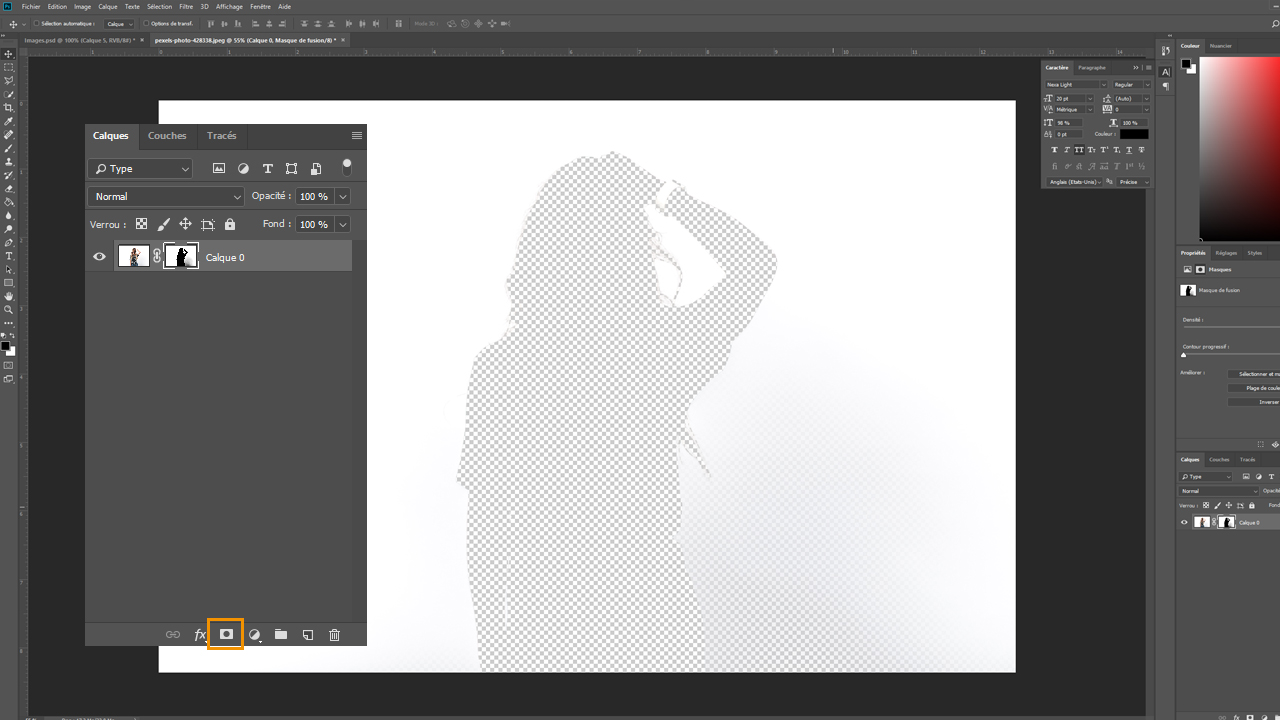The height and width of the screenshot is (720, 1280).
Task: Switch to the Tracés tab in floating panel
Action: click(222, 136)
